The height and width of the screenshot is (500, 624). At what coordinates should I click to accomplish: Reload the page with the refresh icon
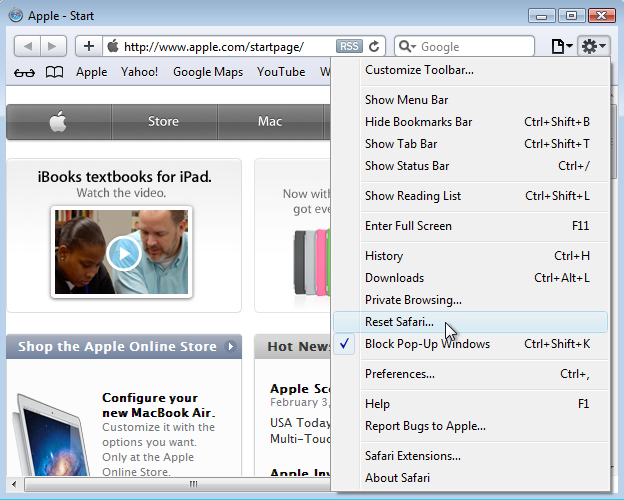point(374,47)
